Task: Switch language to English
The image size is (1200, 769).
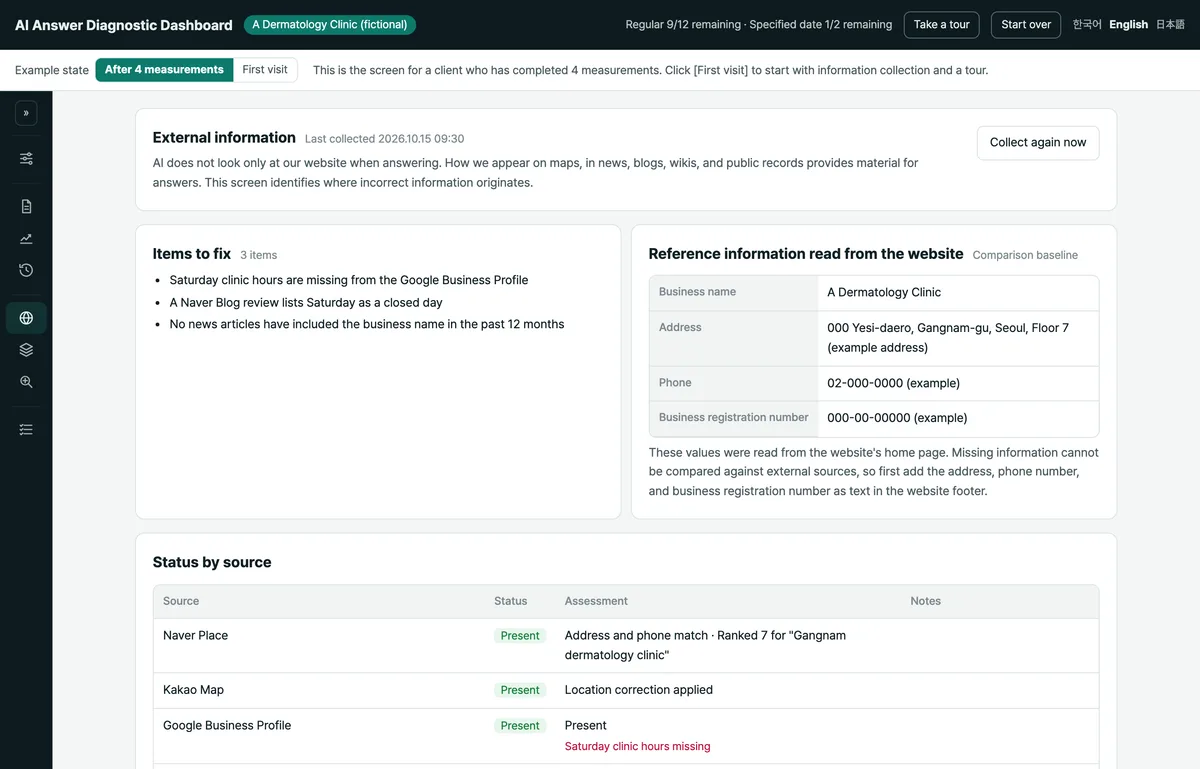Action: [x=1128, y=25]
